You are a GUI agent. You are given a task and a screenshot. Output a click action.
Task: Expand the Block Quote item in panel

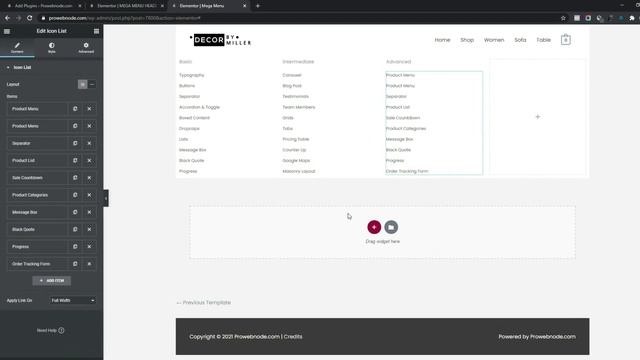click(38, 229)
